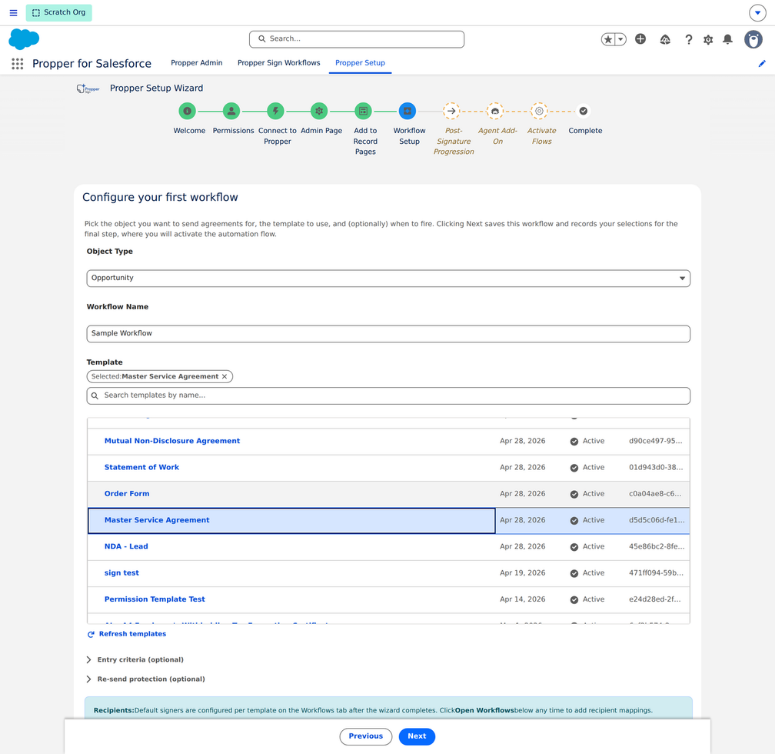Go to the Add to Record Pages step
The height and width of the screenshot is (754, 776).
point(363,111)
